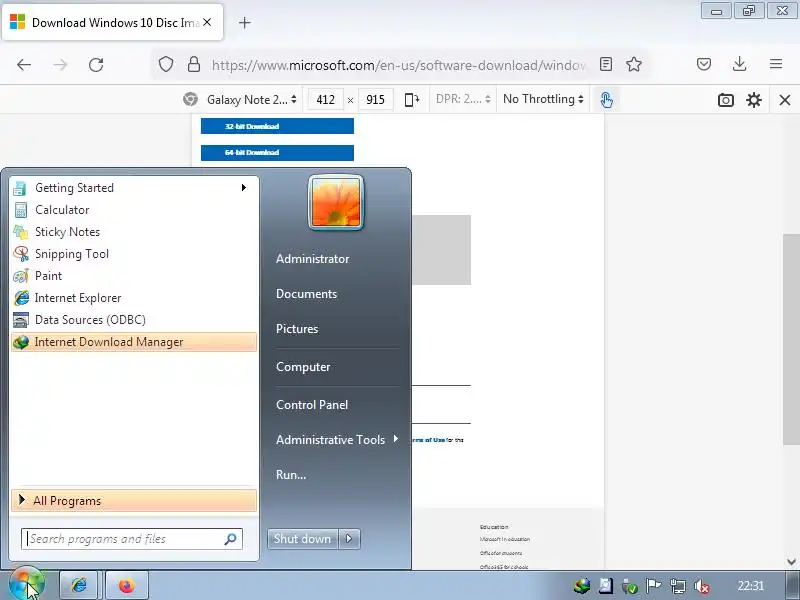Click the scrollbar down arrow

coord(791,562)
